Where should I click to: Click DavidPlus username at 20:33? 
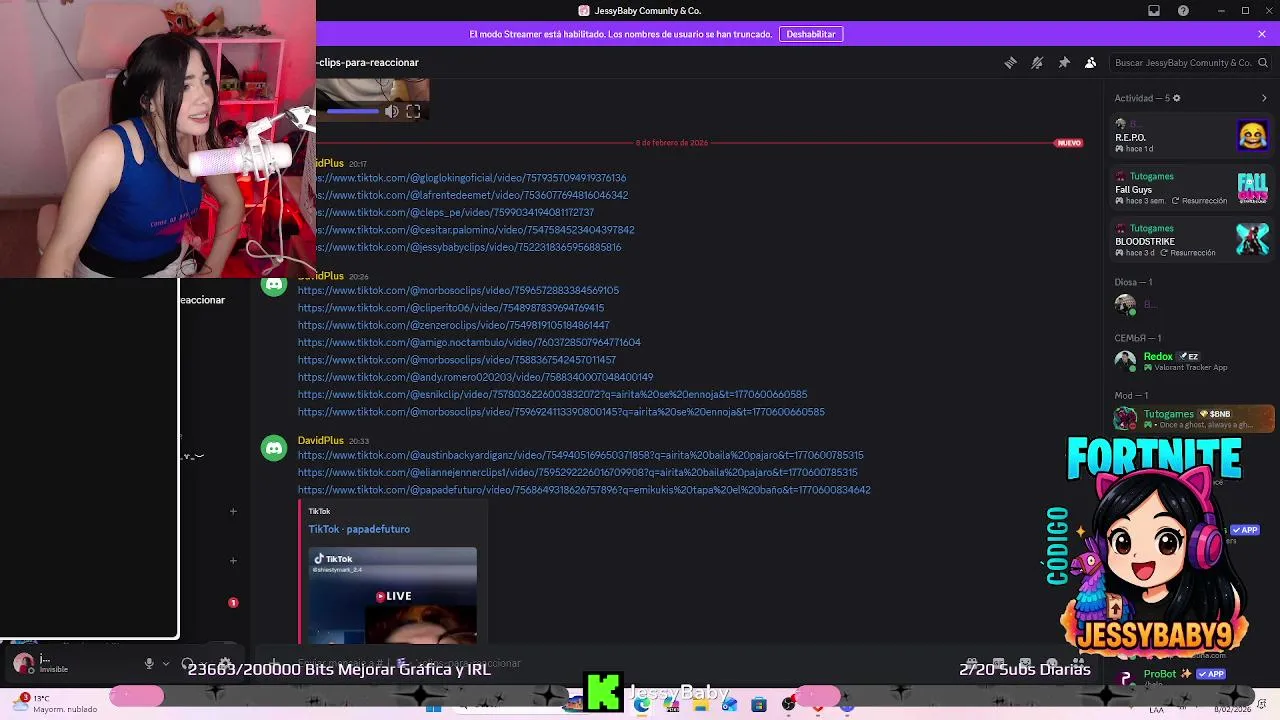coord(320,440)
